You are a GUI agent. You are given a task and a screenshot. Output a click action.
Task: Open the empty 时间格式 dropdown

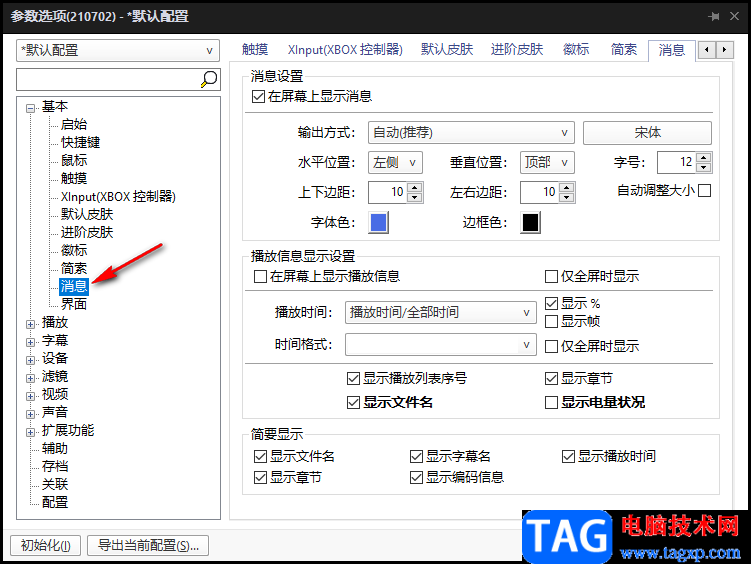[x=441, y=345]
